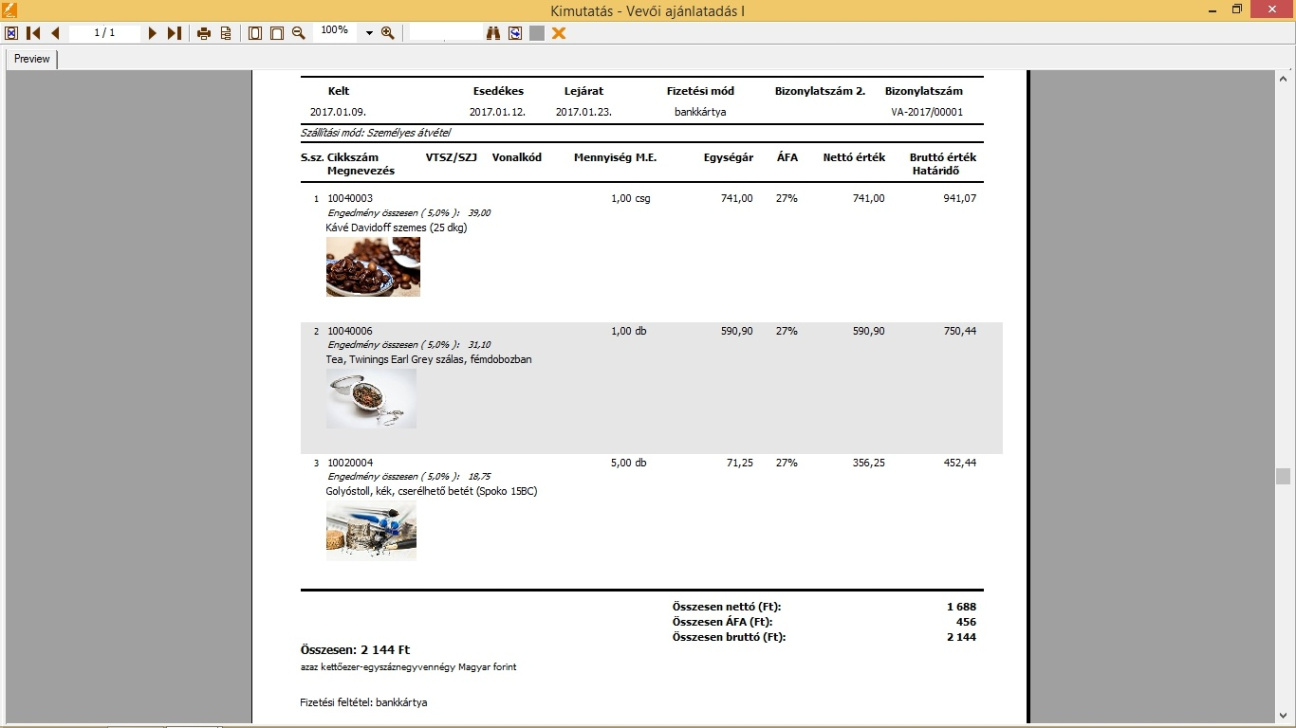Refresh the report preview
1296x728 pixels.
(x=515, y=33)
